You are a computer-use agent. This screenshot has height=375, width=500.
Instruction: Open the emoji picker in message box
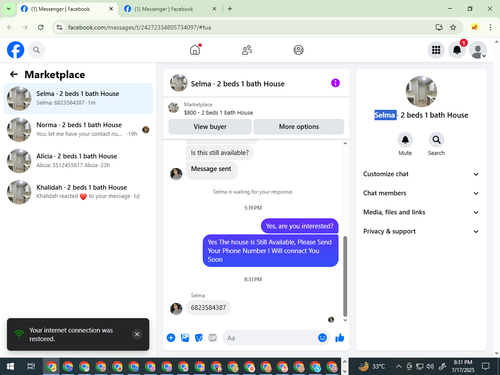322,338
